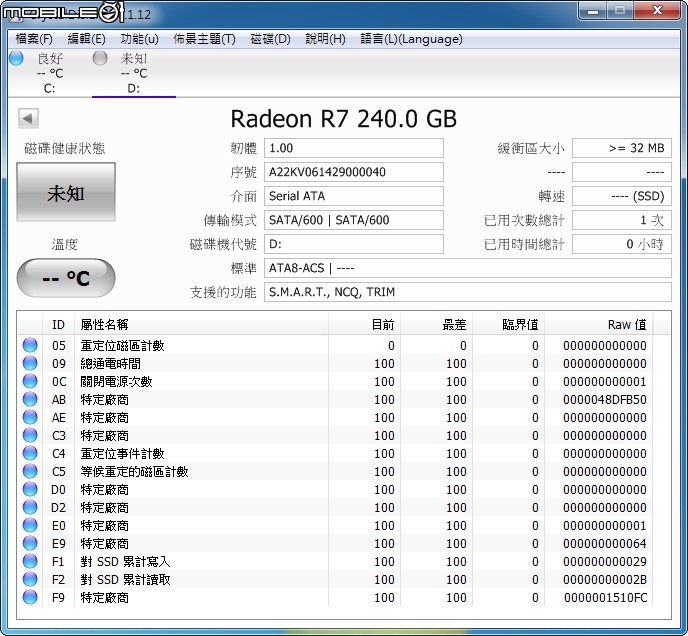Image resolution: width=688 pixels, height=636 pixels.
Task: Click status icon of row D0
Action: [x=30, y=489]
